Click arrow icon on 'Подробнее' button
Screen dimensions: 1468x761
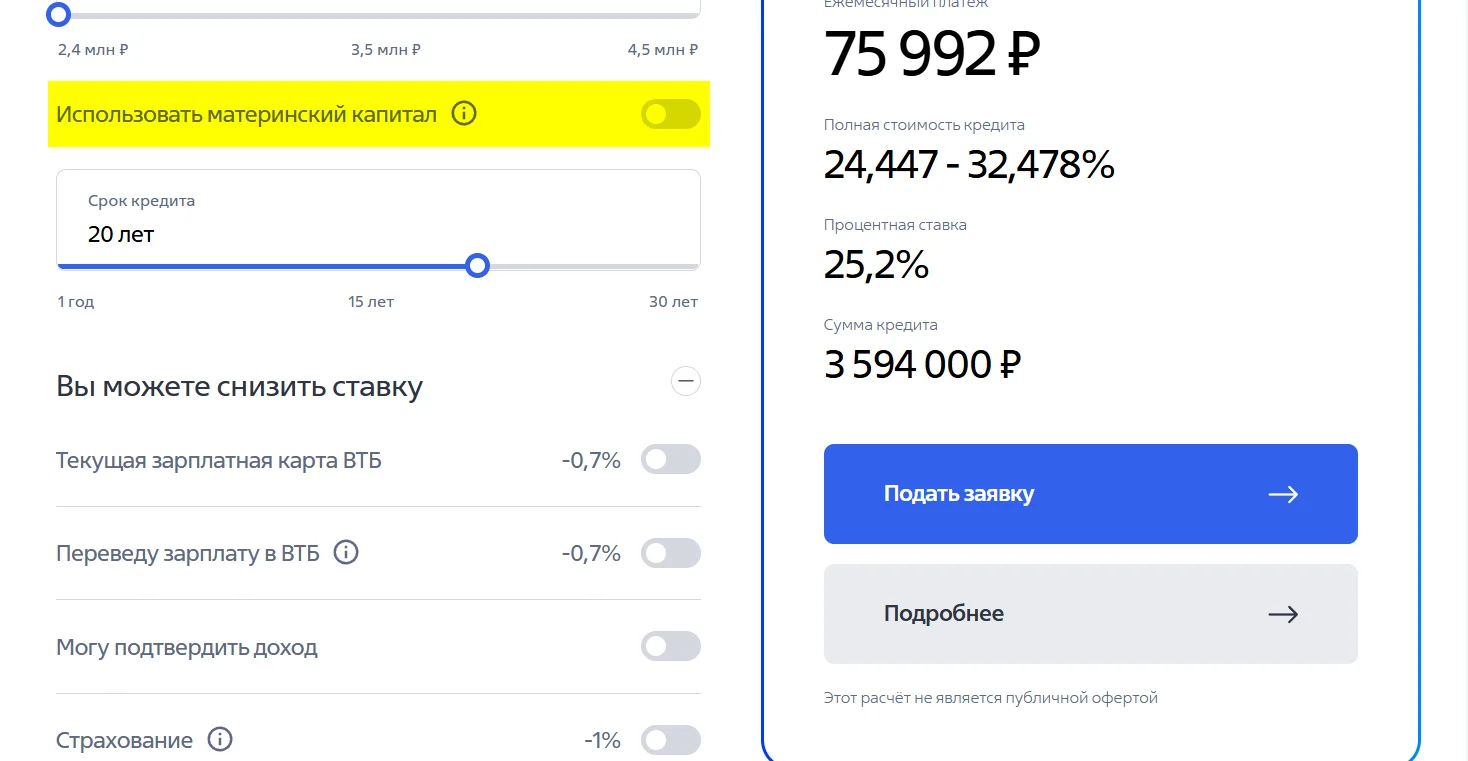point(1282,614)
